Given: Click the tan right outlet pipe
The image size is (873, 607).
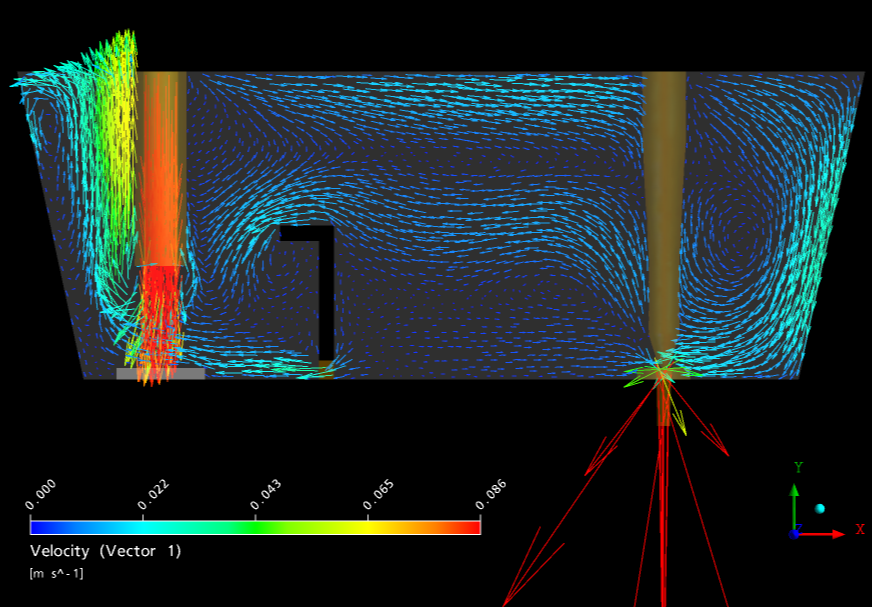Looking at the screenshot, I should coord(665,200).
